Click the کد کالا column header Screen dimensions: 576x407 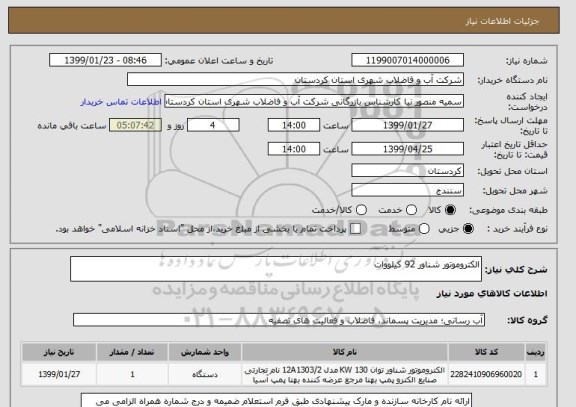pyautogui.click(x=486, y=352)
